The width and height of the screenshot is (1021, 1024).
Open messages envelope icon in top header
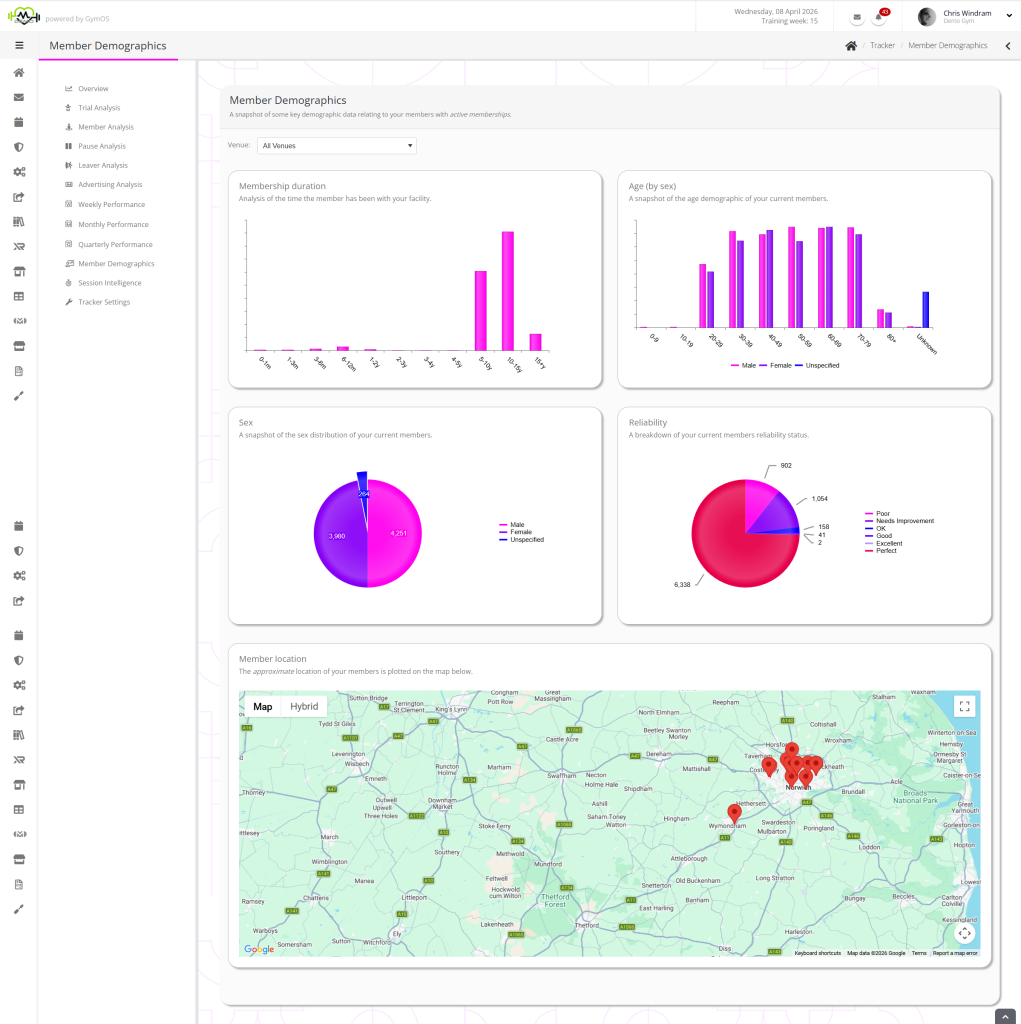(x=857, y=17)
